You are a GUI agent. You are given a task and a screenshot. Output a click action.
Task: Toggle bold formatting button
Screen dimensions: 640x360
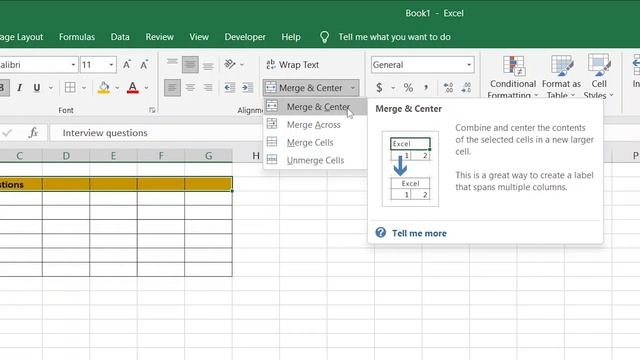(x=2, y=88)
